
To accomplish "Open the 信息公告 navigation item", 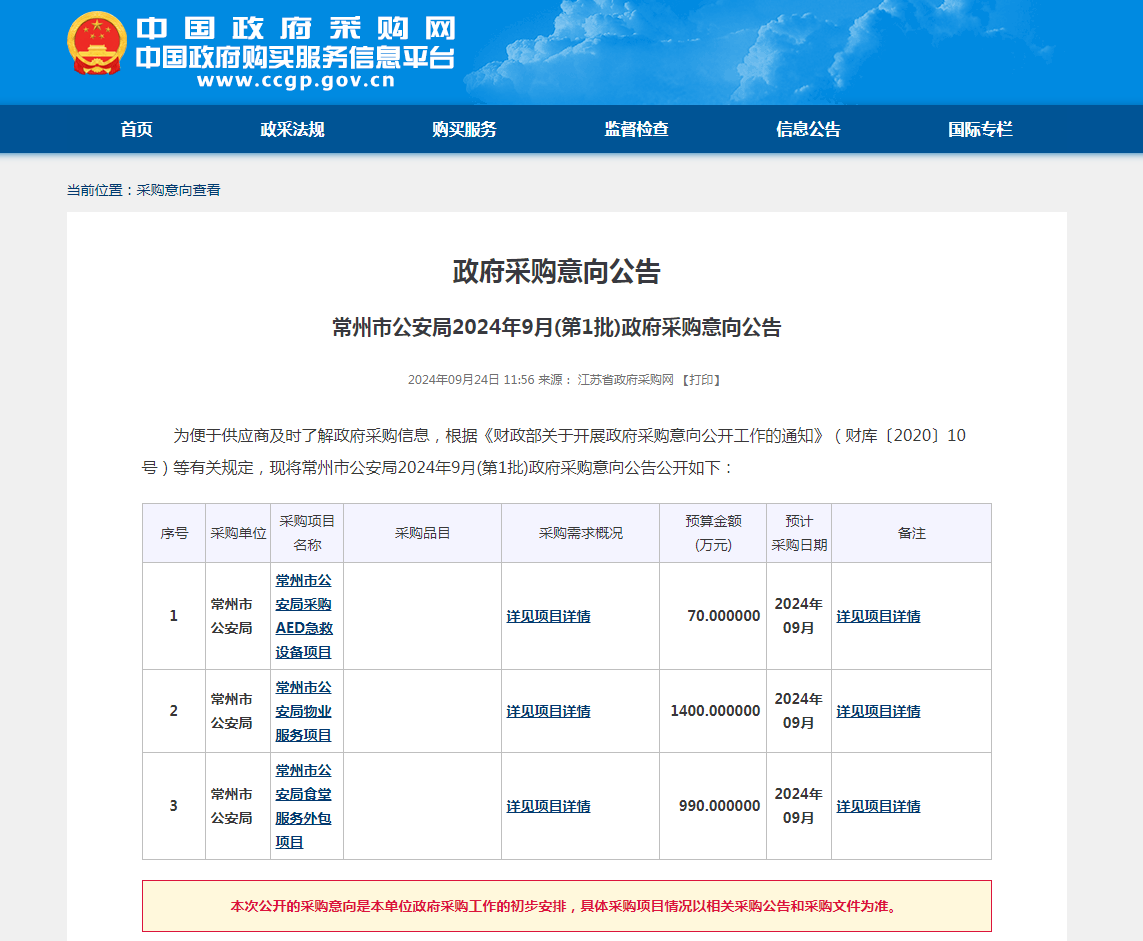I will pos(808,129).
